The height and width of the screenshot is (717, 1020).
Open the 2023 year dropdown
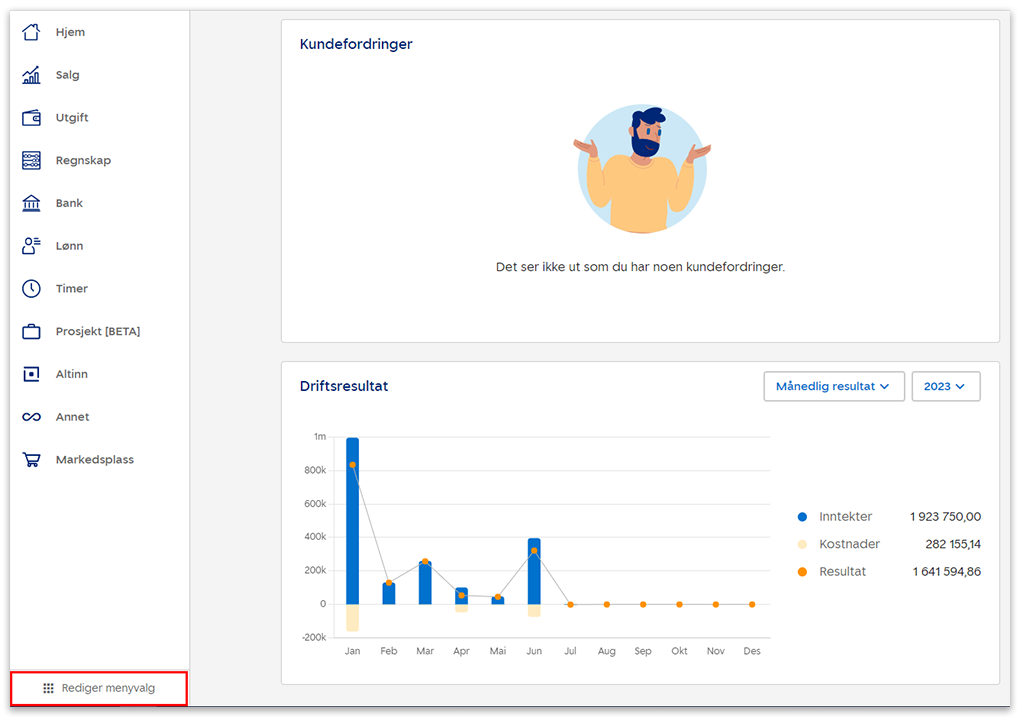945,386
